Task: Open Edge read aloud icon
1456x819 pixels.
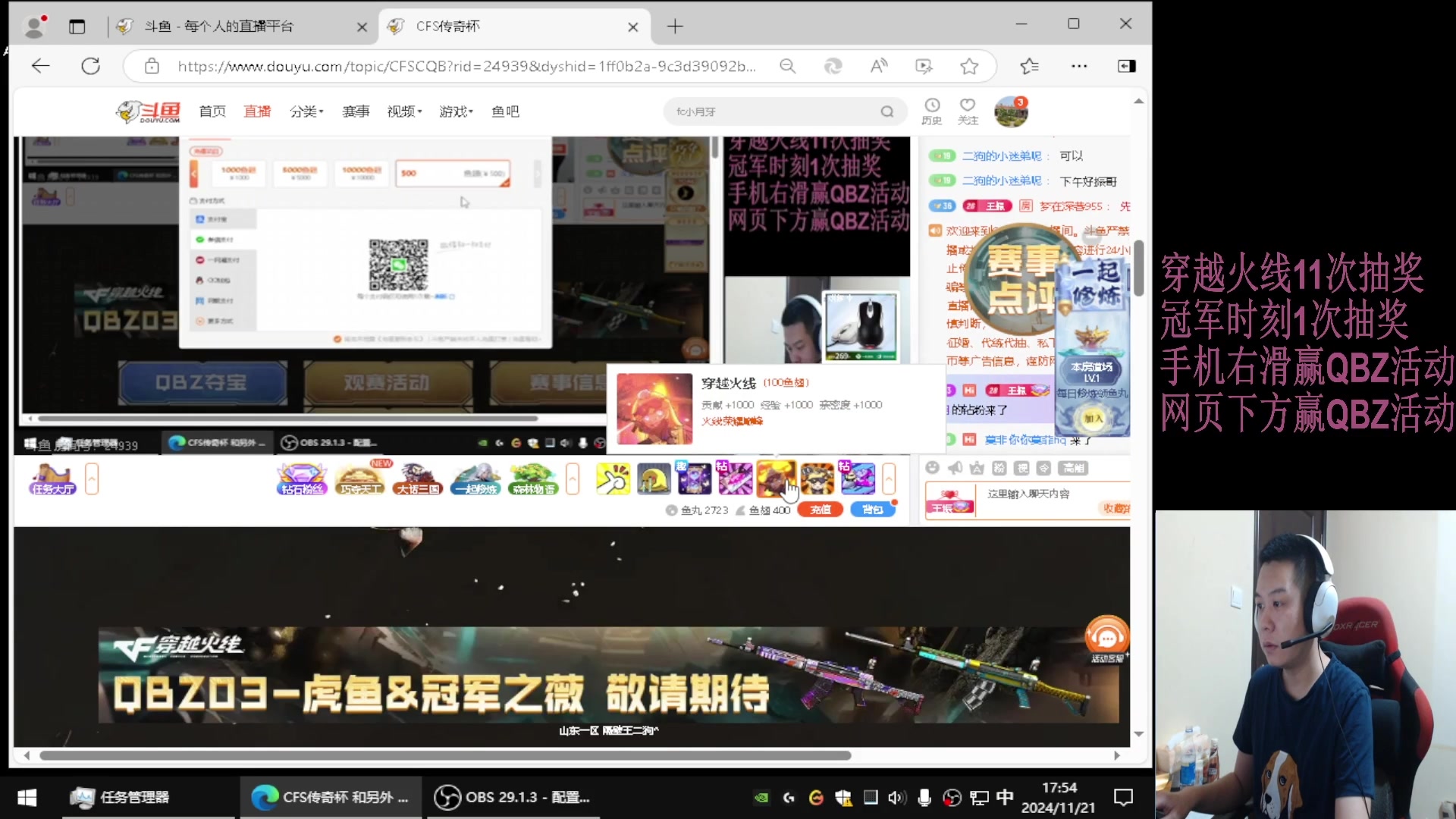Action: click(x=879, y=66)
